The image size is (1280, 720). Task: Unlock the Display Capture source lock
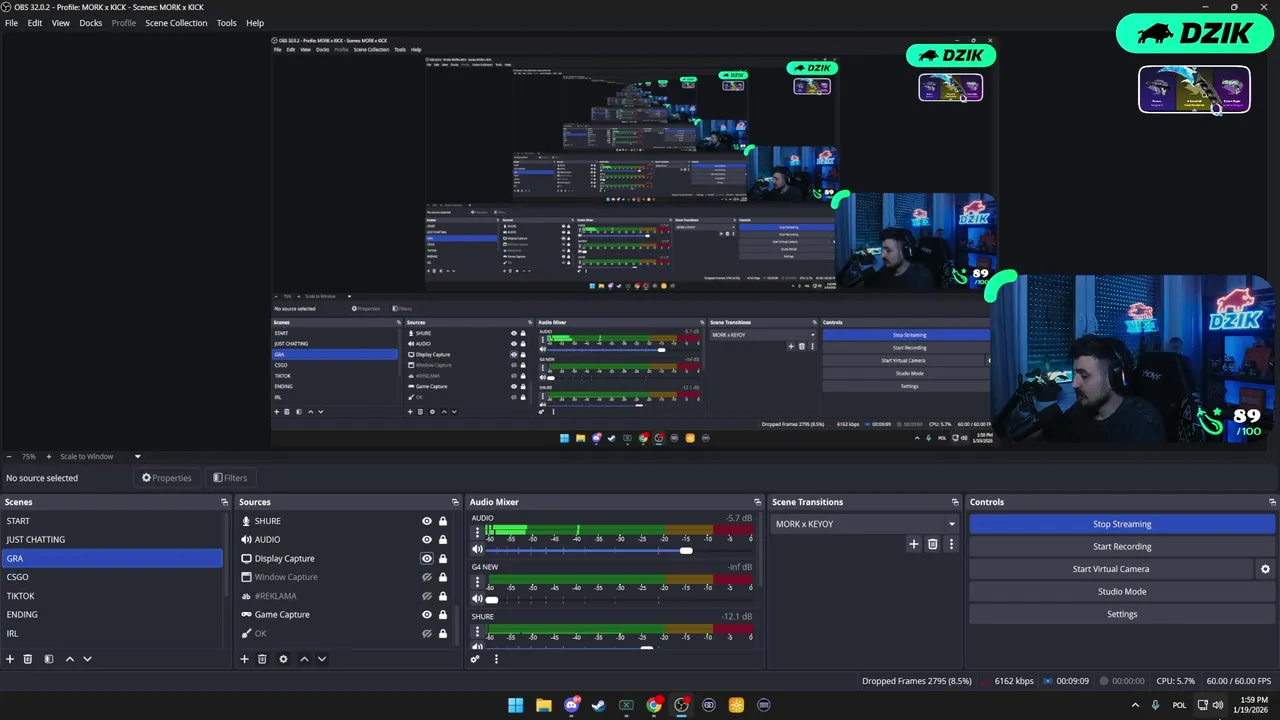pyautogui.click(x=443, y=559)
